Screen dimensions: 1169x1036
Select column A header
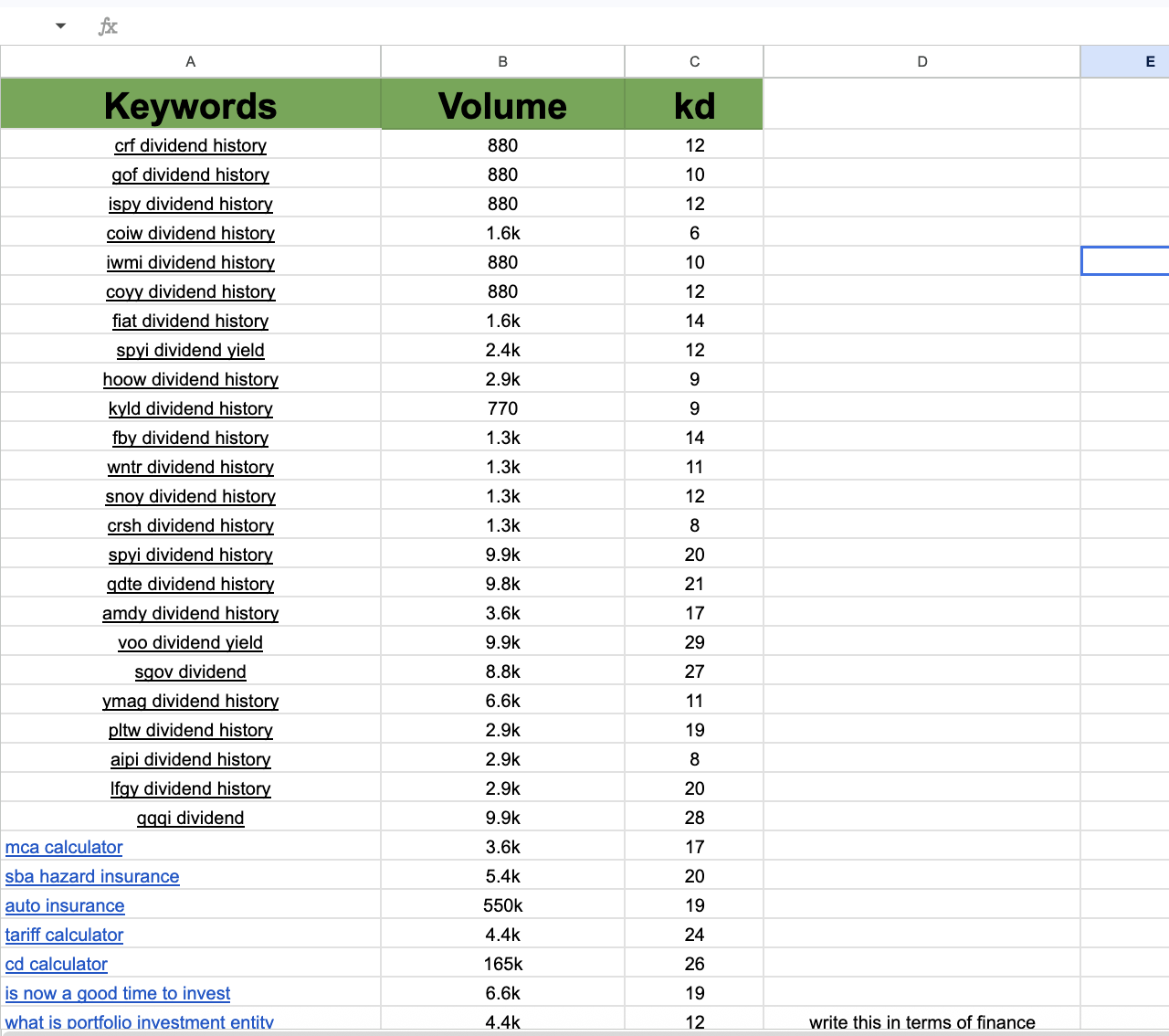(x=191, y=61)
